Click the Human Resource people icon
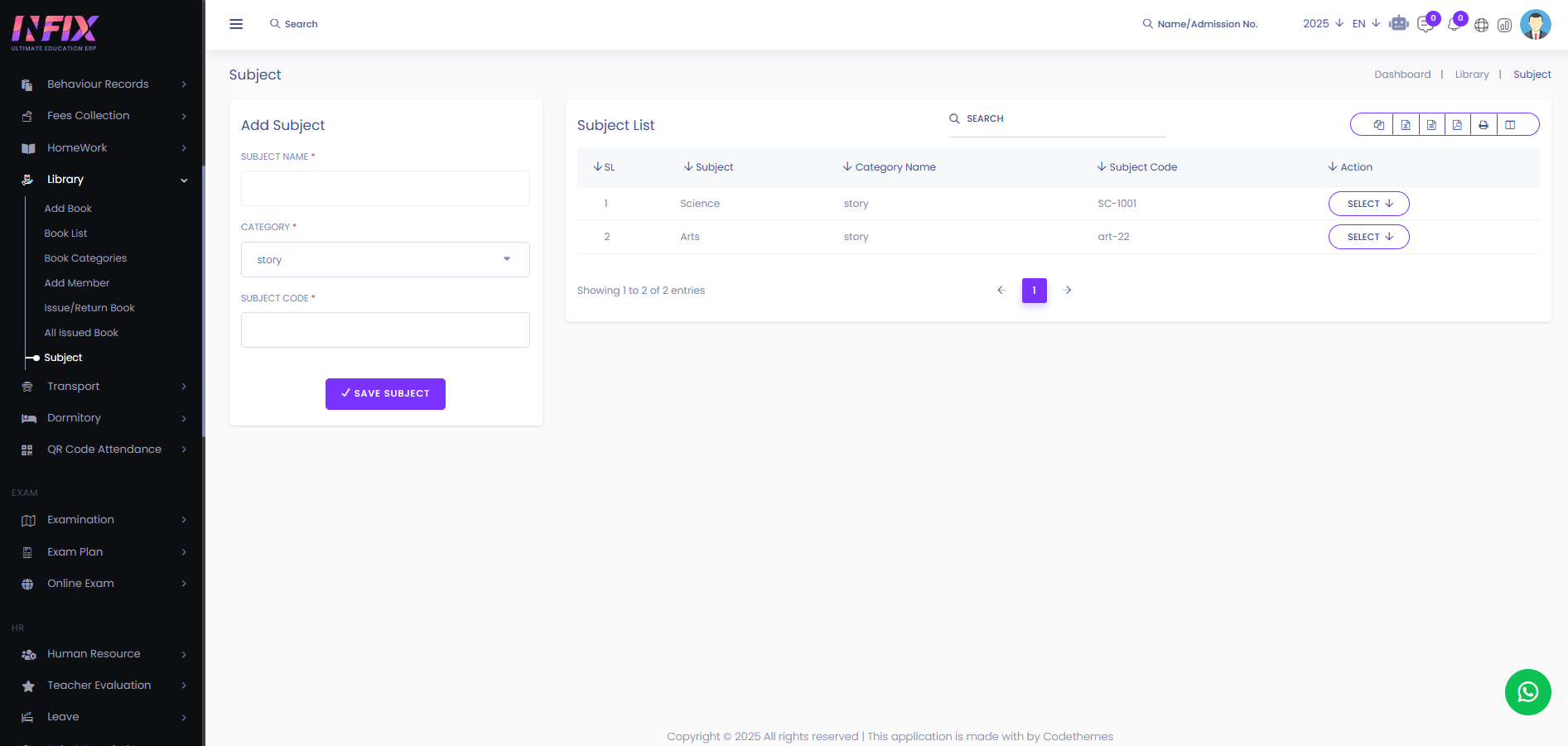This screenshot has width=1568, height=746. [x=29, y=654]
